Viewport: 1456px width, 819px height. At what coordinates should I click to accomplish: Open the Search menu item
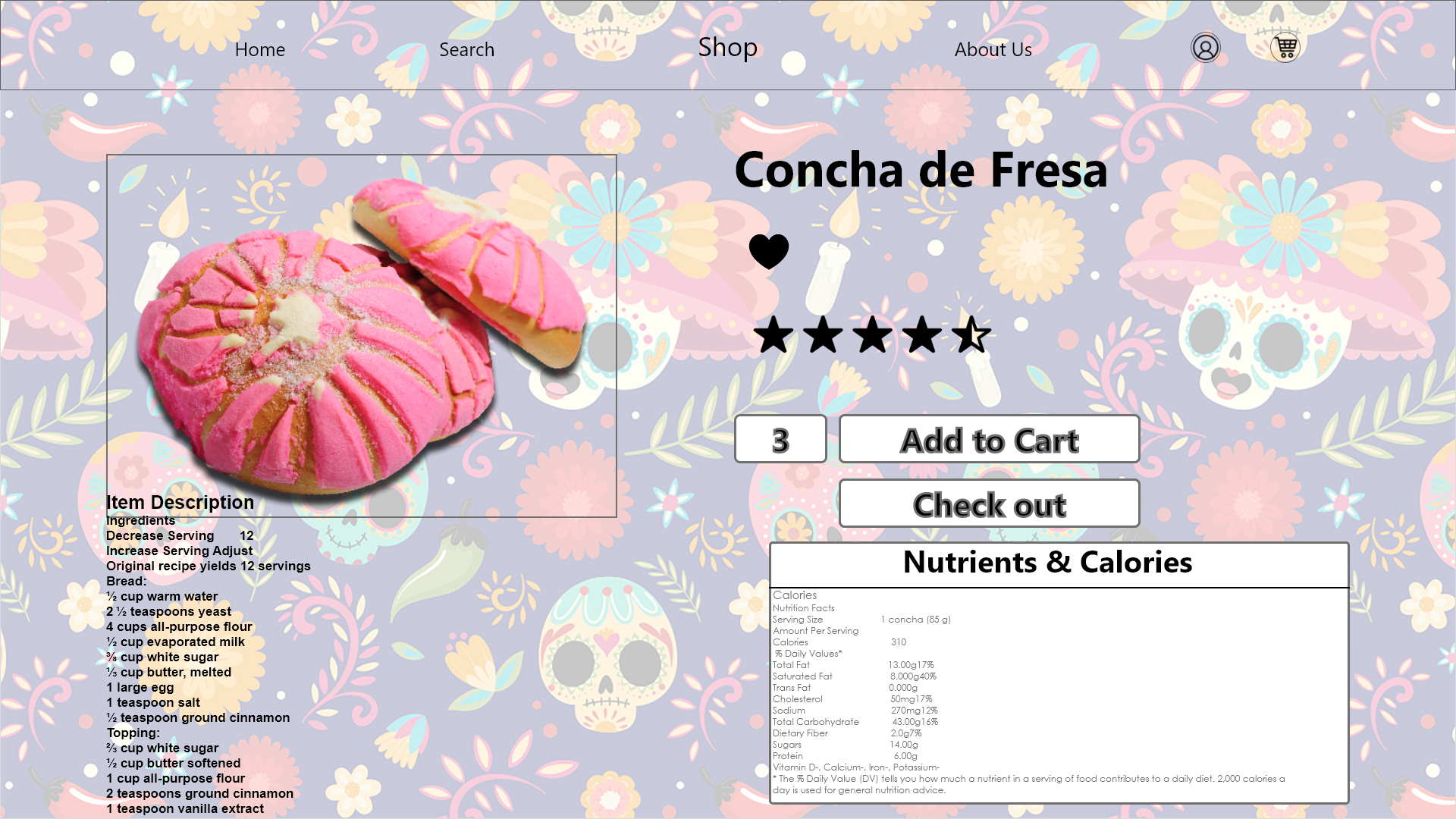[466, 49]
